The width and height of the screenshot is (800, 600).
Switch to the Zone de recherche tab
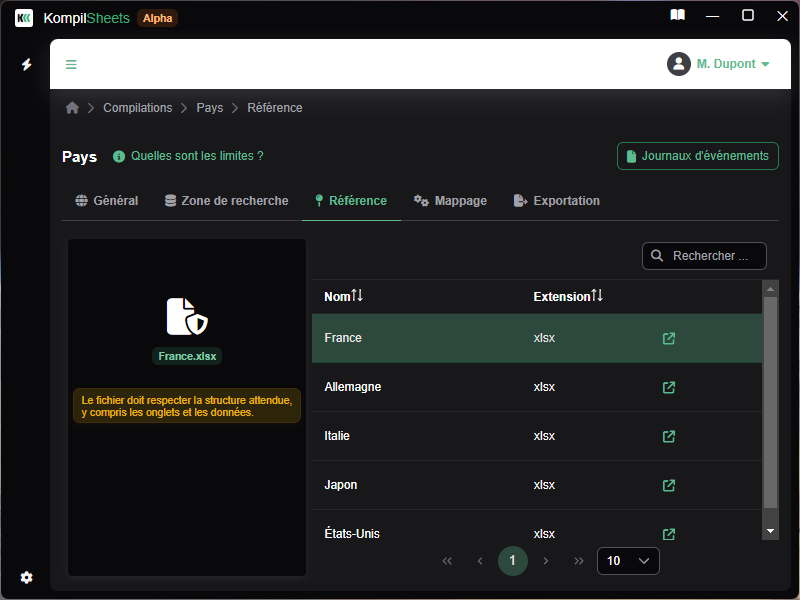[x=226, y=201]
